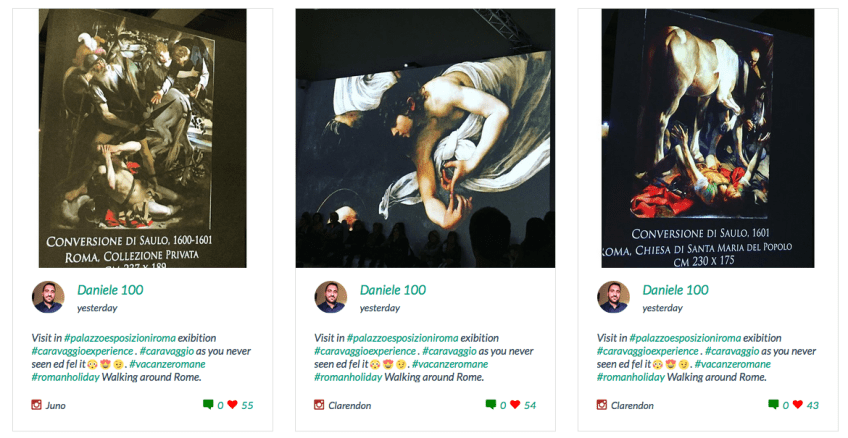Click the comment icon in the middle card
Screen dimensions: 848x438
click(x=491, y=404)
